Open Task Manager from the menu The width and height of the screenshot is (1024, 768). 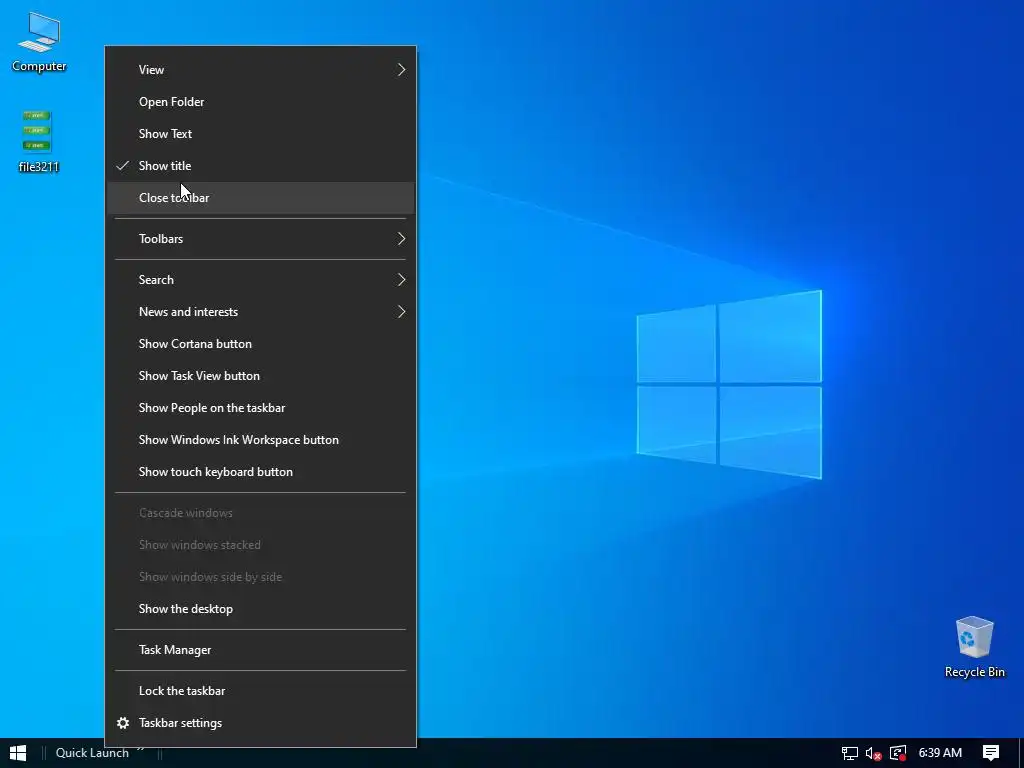[261, 650]
